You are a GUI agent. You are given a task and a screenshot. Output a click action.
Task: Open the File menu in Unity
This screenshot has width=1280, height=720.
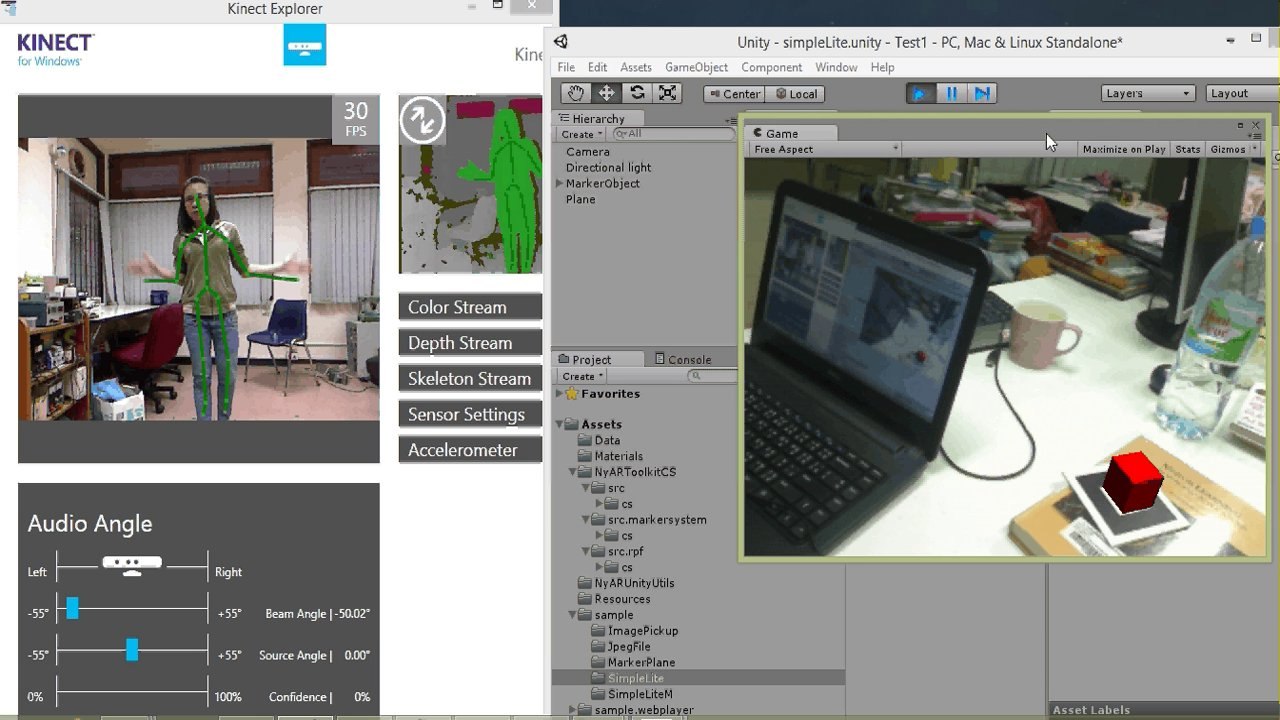(x=566, y=67)
